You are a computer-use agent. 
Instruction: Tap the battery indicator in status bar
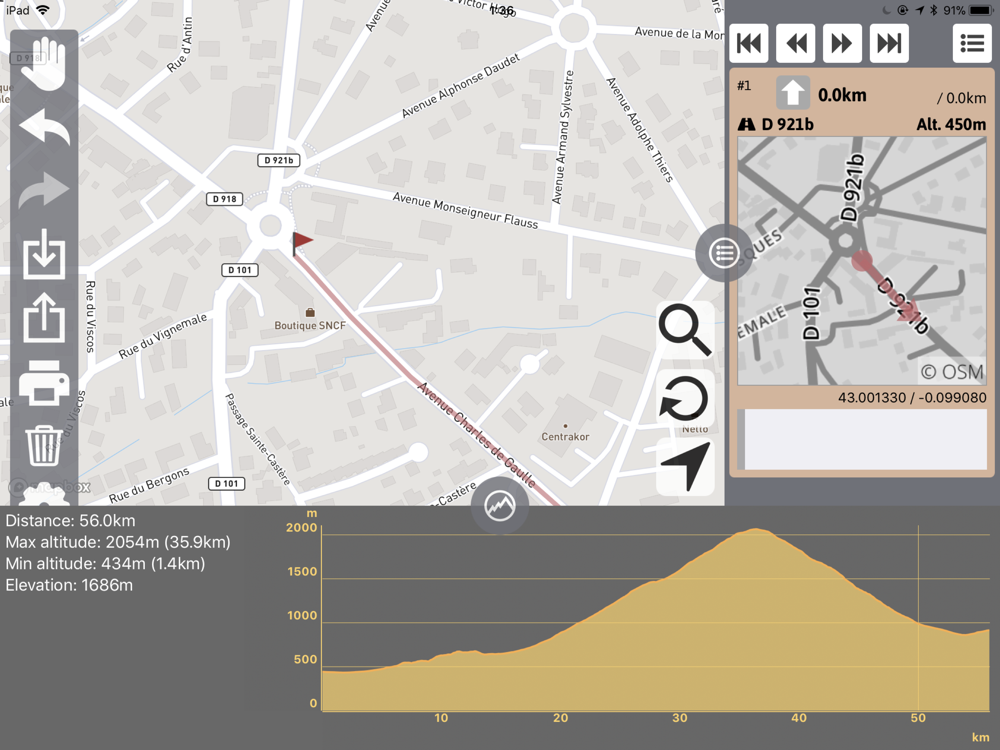[x=980, y=10]
